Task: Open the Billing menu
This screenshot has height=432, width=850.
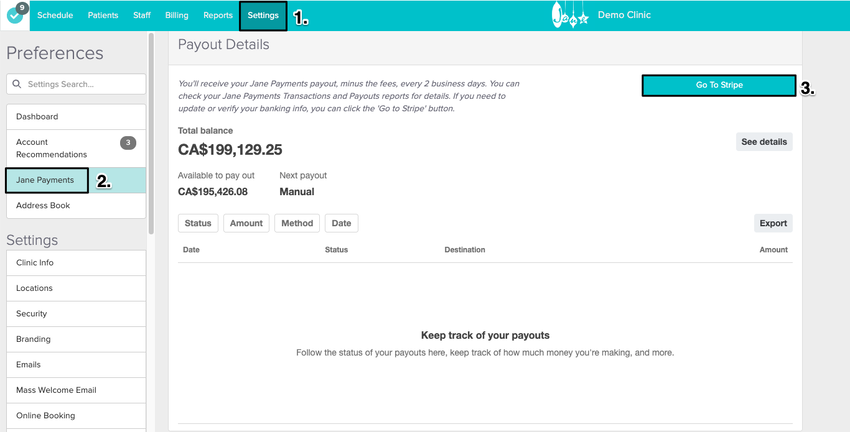Action: pos(177,15)
